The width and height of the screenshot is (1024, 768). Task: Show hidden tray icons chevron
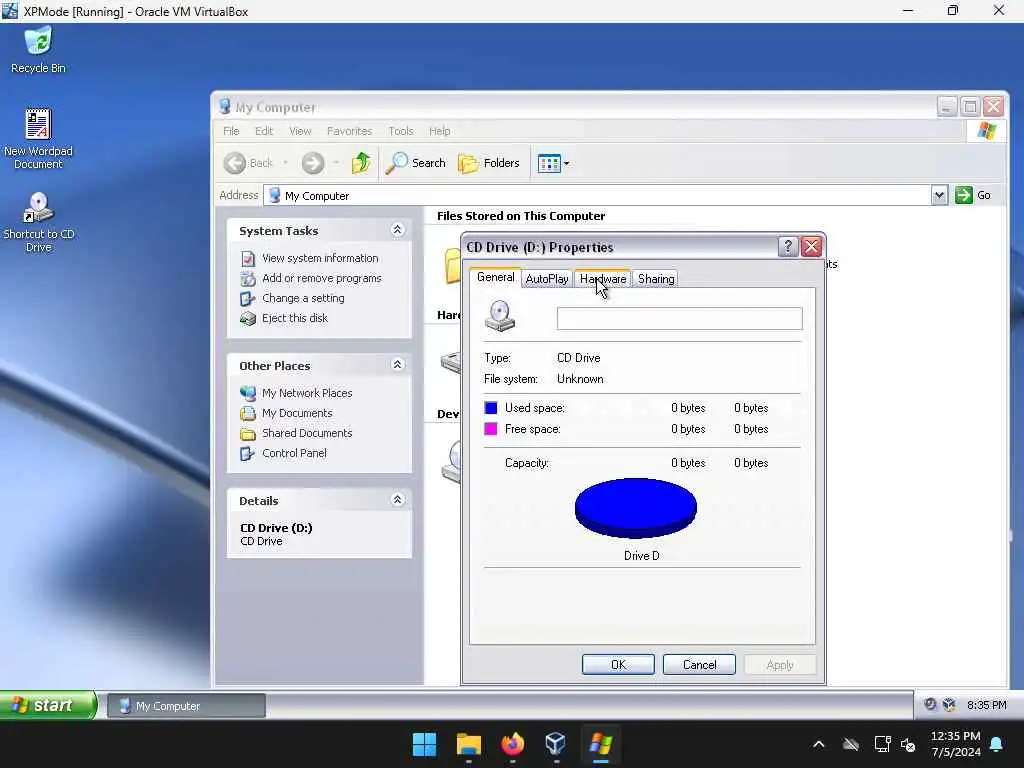819,744
